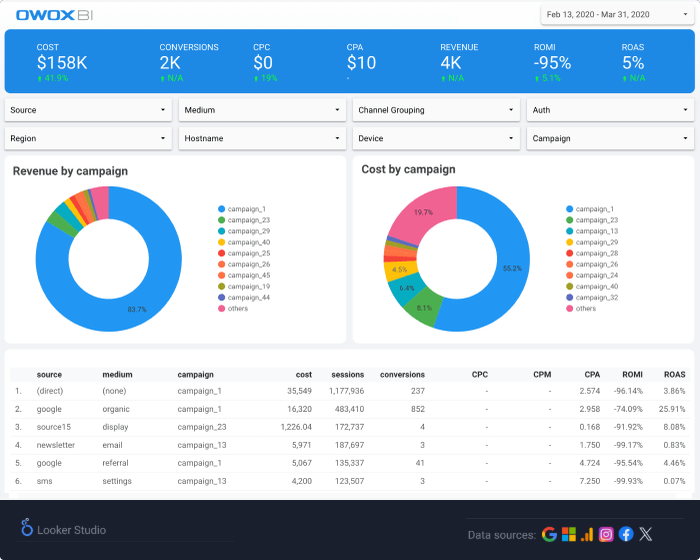Select the organic medium table cell
700x560 pixels.
(x=116, y=410)
